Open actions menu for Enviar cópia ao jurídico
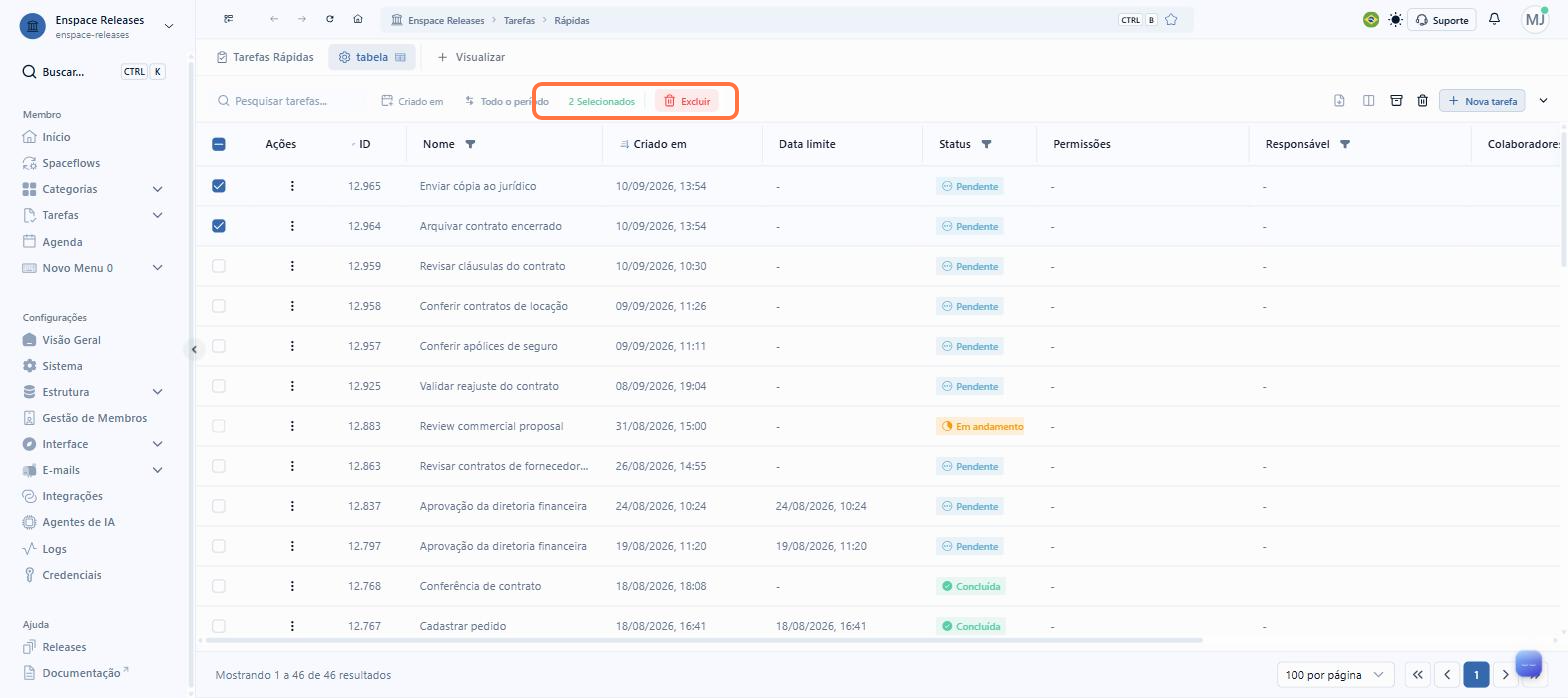The width and height of the screenshot is (1568, 698). [x=292, y=186]
